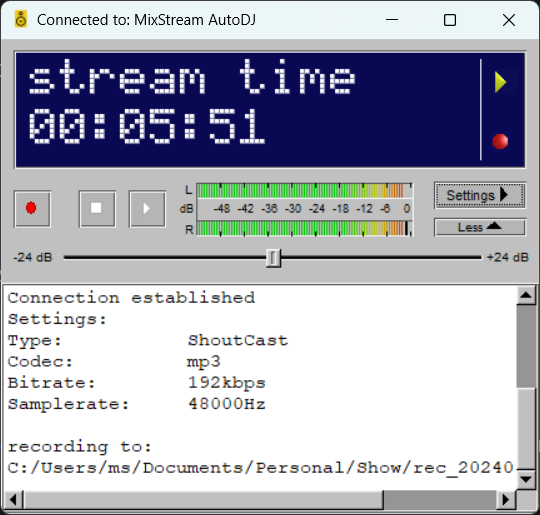
Task: Click the stream time LCD display
Action: [x=270, y=110]
